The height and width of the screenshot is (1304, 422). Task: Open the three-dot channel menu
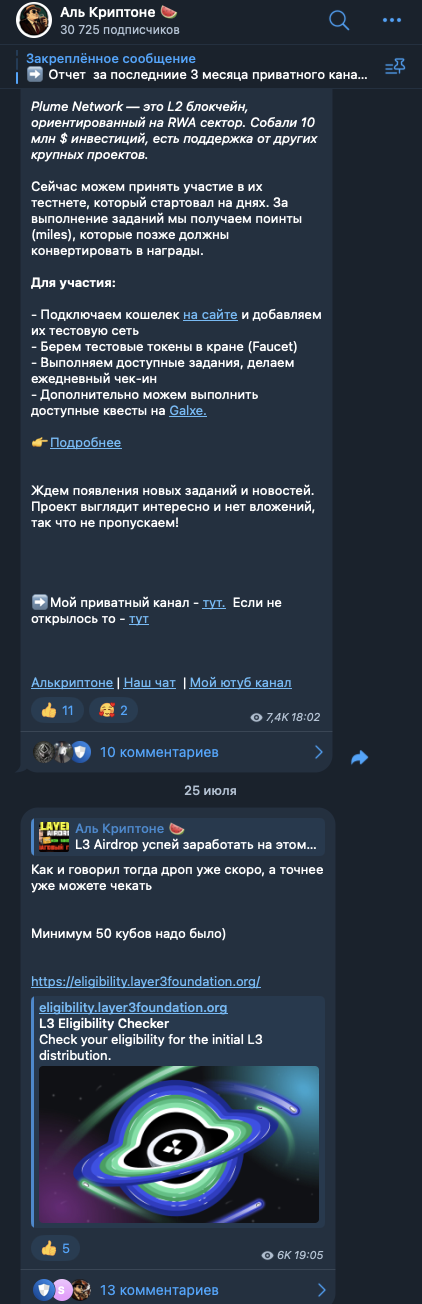(x=394, y=20)
